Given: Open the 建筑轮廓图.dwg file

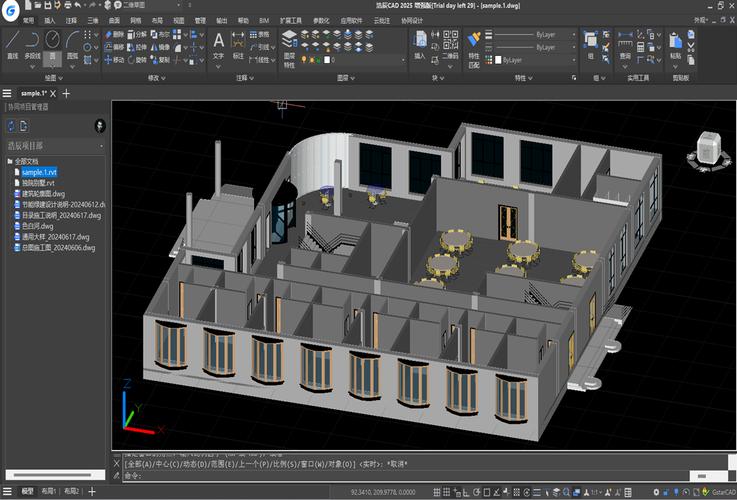Looking at the screenshot, I should 43,194.
